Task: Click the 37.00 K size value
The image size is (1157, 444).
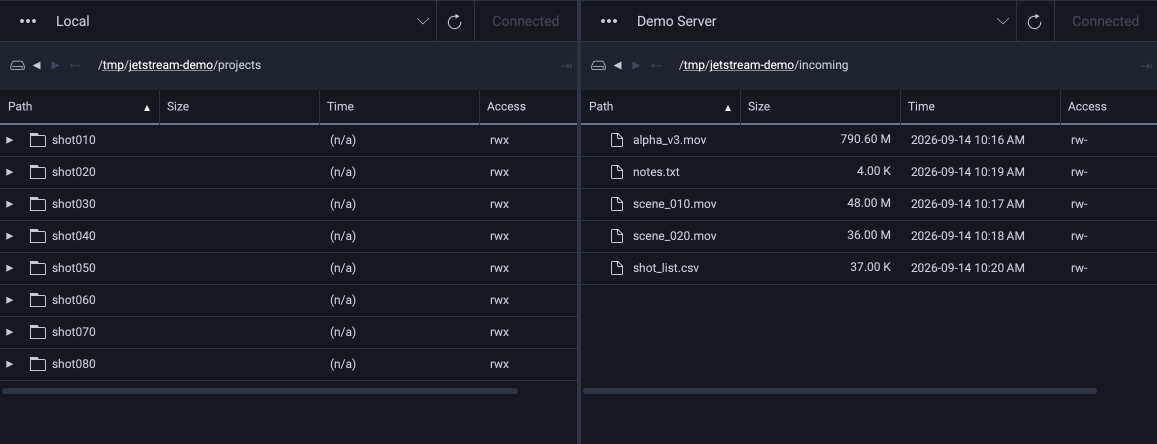Action: (x=870, y=267)
